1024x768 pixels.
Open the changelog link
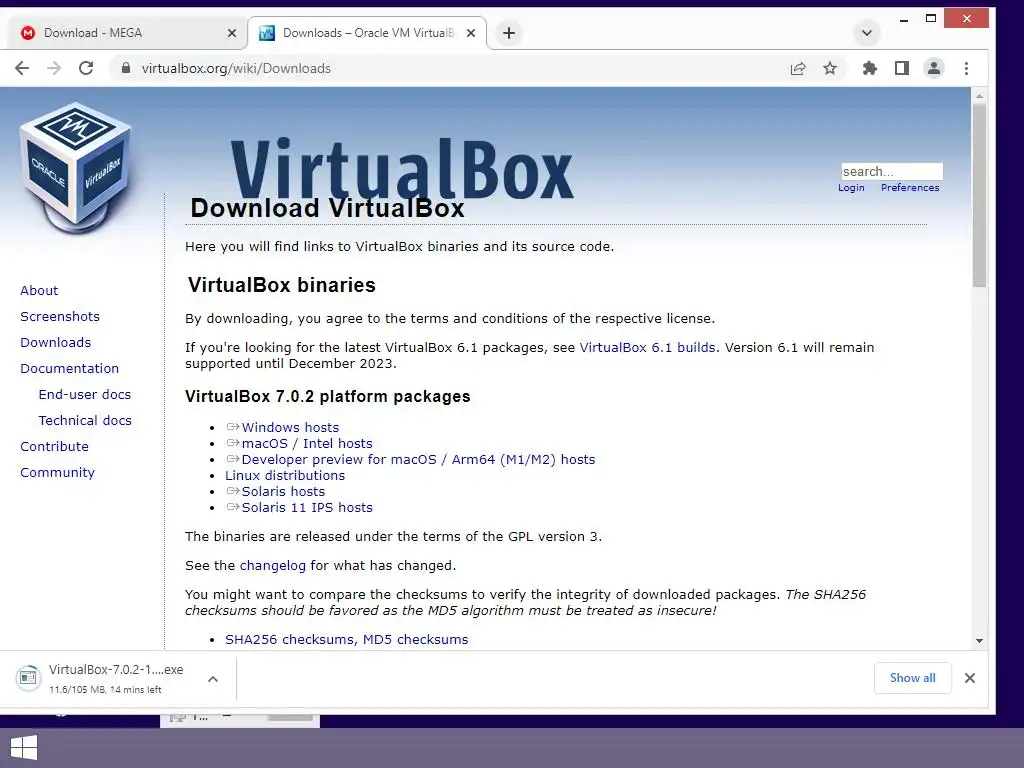(272, 566)
